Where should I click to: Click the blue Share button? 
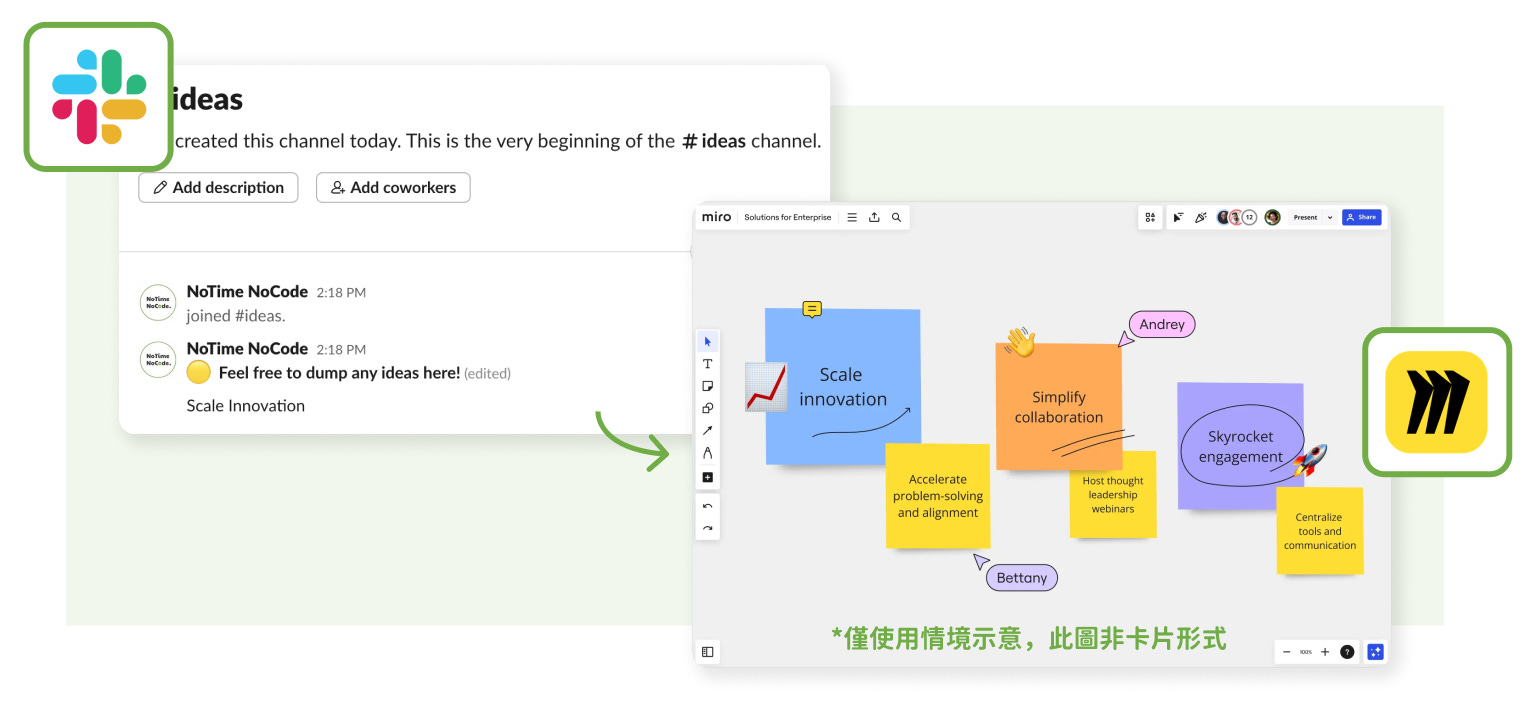(1361, 217)
